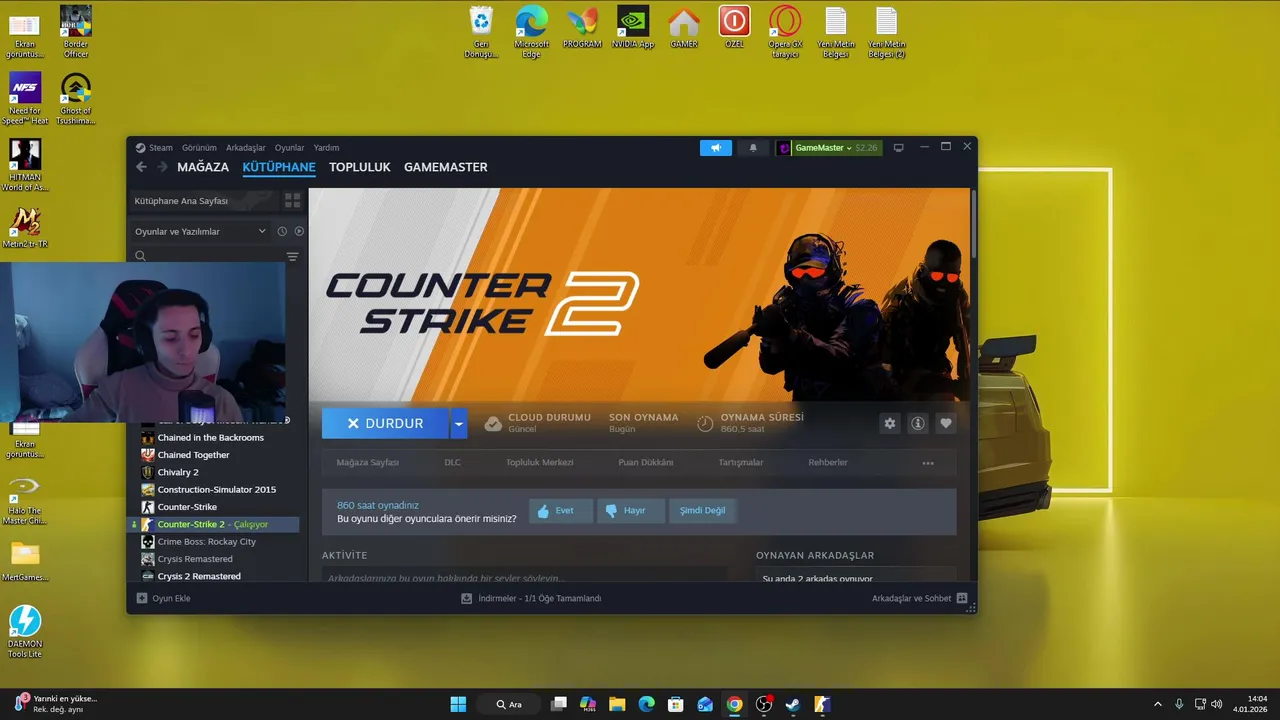
Task: Click the Windows taskbar Ara search box
Action: (509, 704)
